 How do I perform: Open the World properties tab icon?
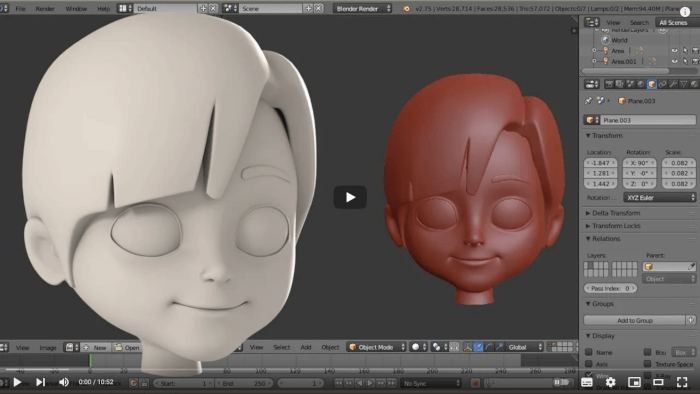coord(641,84)
